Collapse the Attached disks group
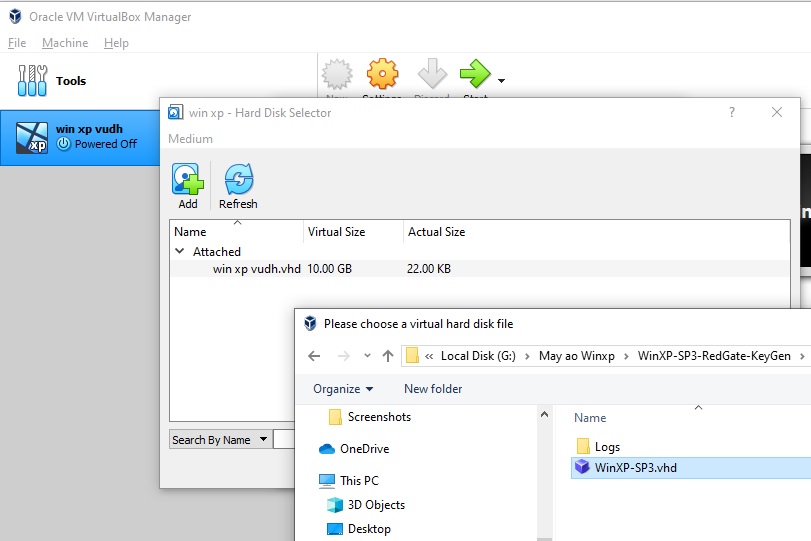Viewport: 811px width, 541px height. pyautogui.click(x=179, y=251)
